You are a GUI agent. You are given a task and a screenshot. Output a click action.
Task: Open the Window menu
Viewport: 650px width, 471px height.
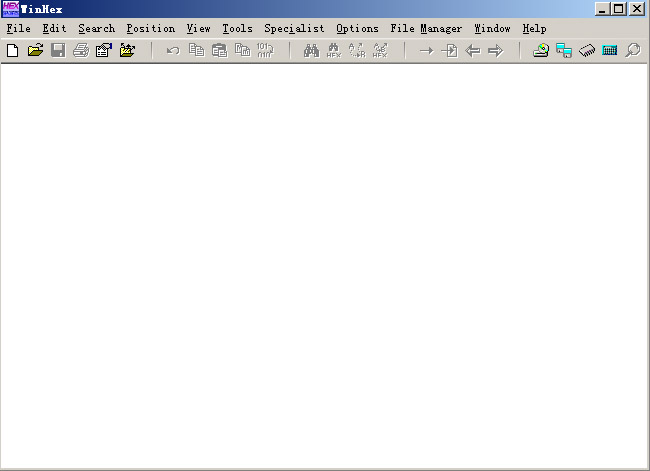[492, 29]
